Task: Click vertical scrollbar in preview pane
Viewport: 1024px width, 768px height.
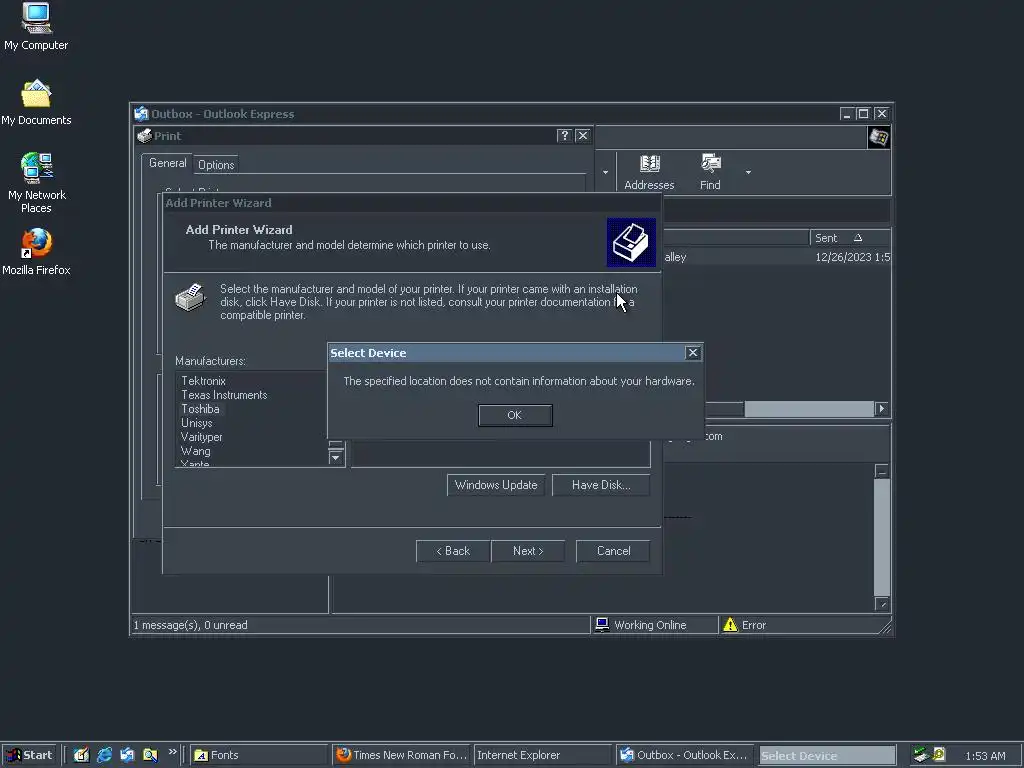Action: pyautogui.click(x=882, y=537)
